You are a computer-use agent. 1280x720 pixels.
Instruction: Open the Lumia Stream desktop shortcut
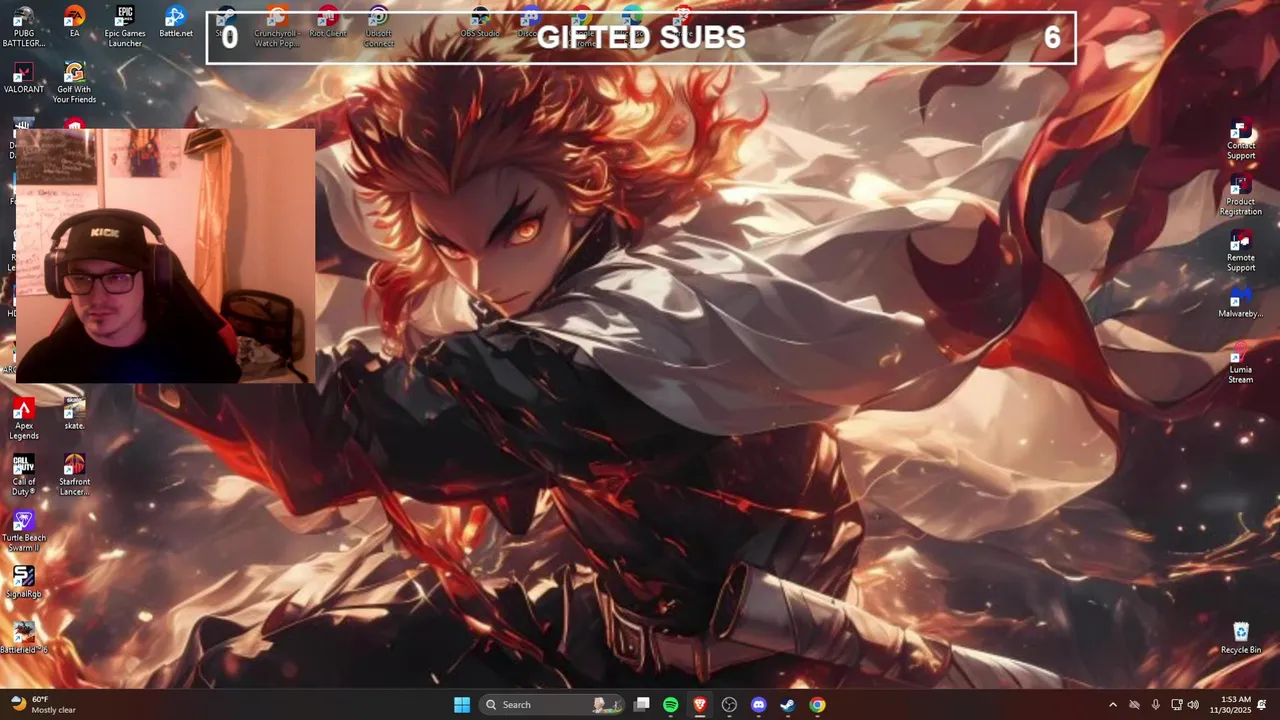tap(1241, 364)
